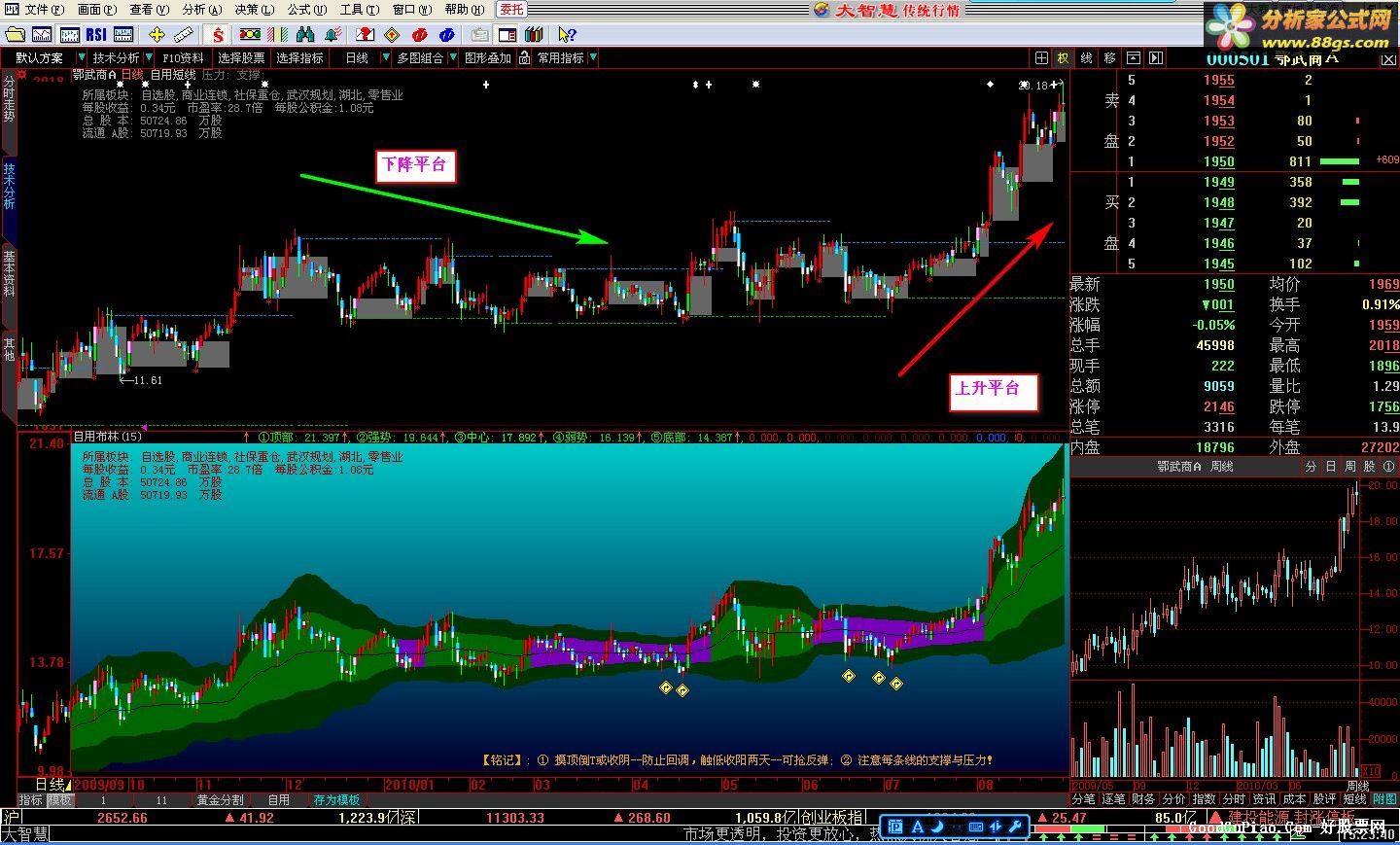Open the RSI indicator toolbar icon

point(96,35)
